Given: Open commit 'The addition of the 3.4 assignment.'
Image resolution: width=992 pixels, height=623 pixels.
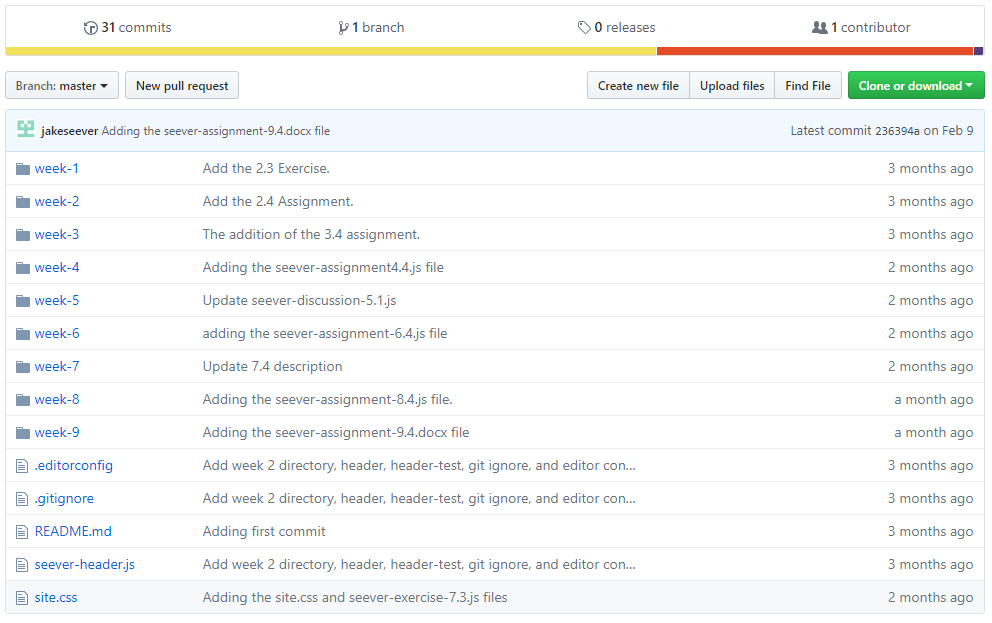Looking at the screenshot, I should [x=311, y=234].
